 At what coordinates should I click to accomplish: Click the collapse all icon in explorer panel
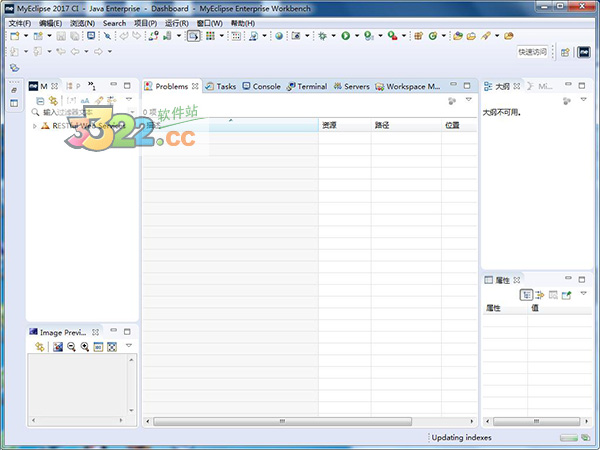click(41, 100)
